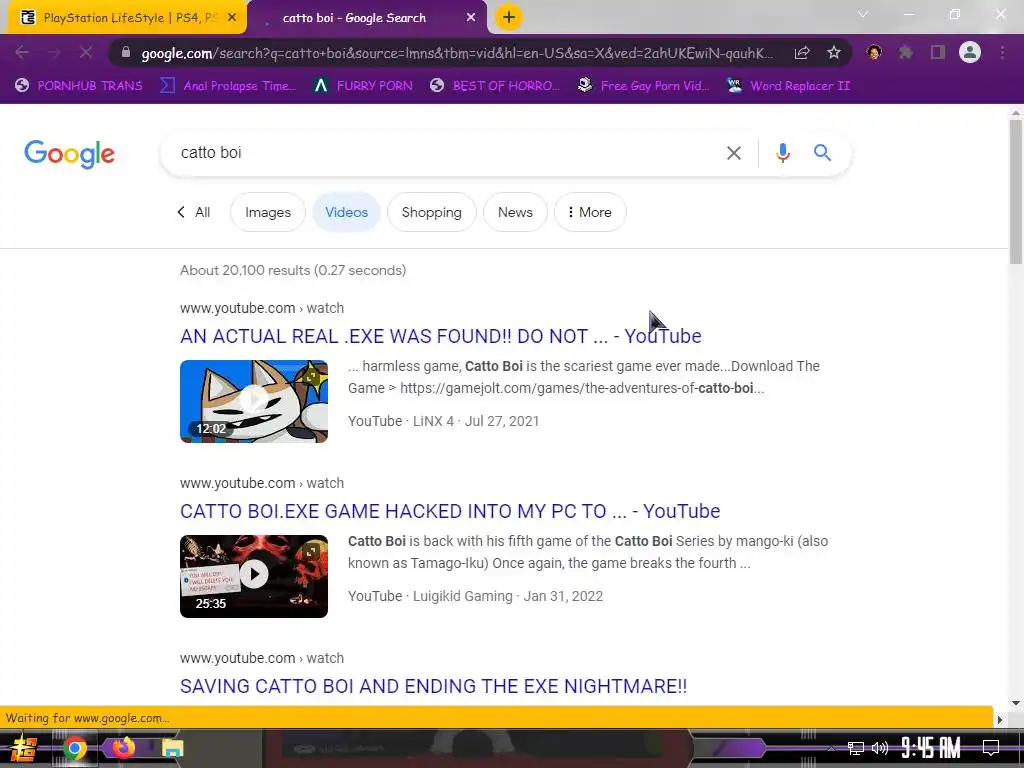Show hidden tray icons chevron
The width and height of the screenshot is (1024, 768).
pos(831,748)
